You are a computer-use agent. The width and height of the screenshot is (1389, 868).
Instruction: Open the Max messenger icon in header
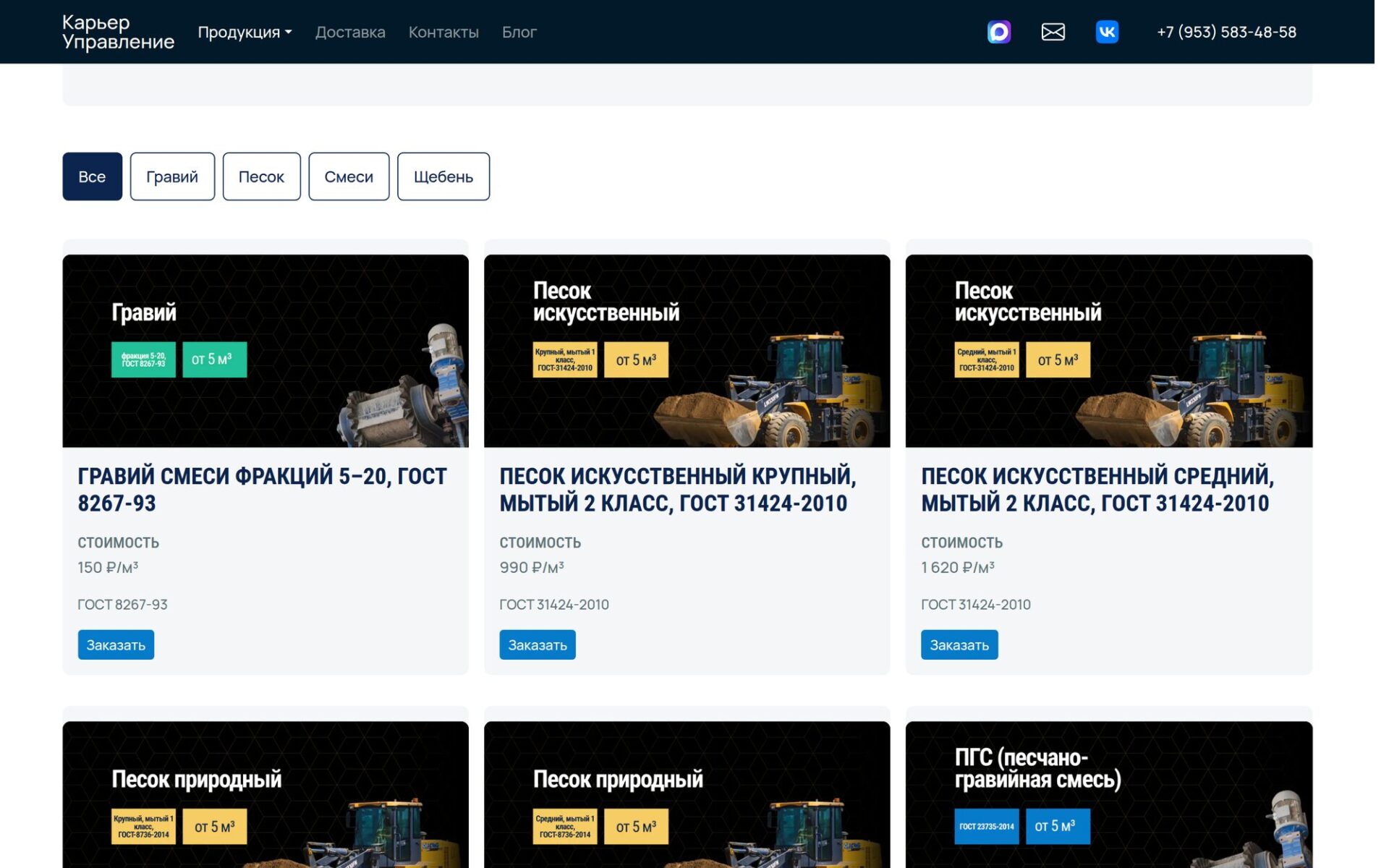click(999, 32)
